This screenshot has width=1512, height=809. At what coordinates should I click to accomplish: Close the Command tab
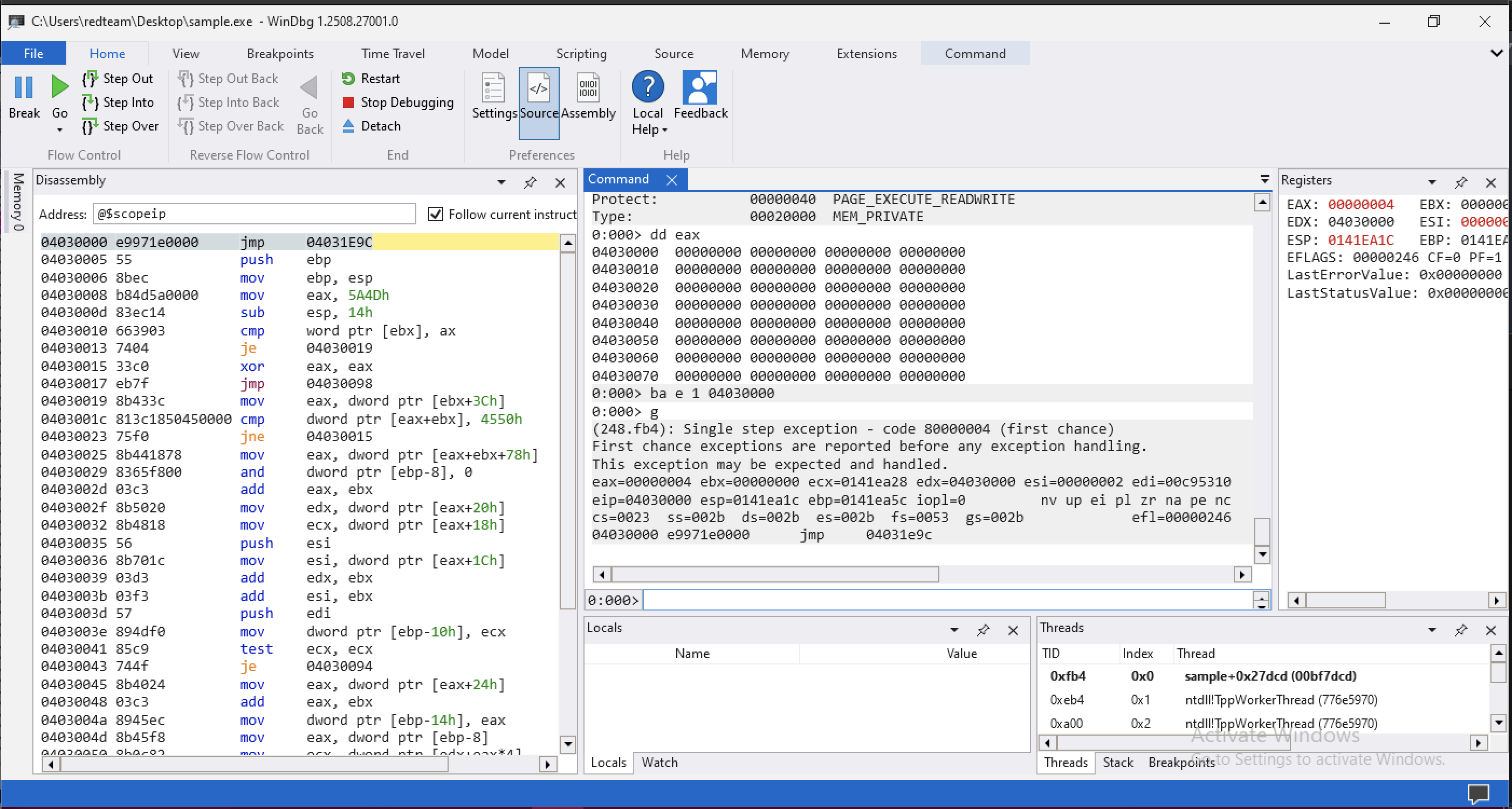click(672, 180)
